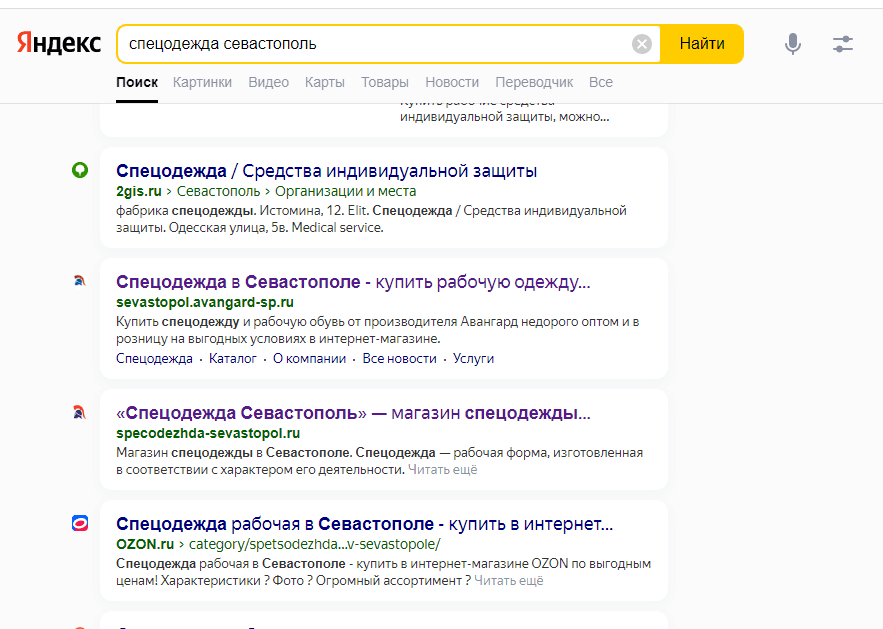Open the Переводчик tab
Screen dimensions: 883x629
point(534,82)
